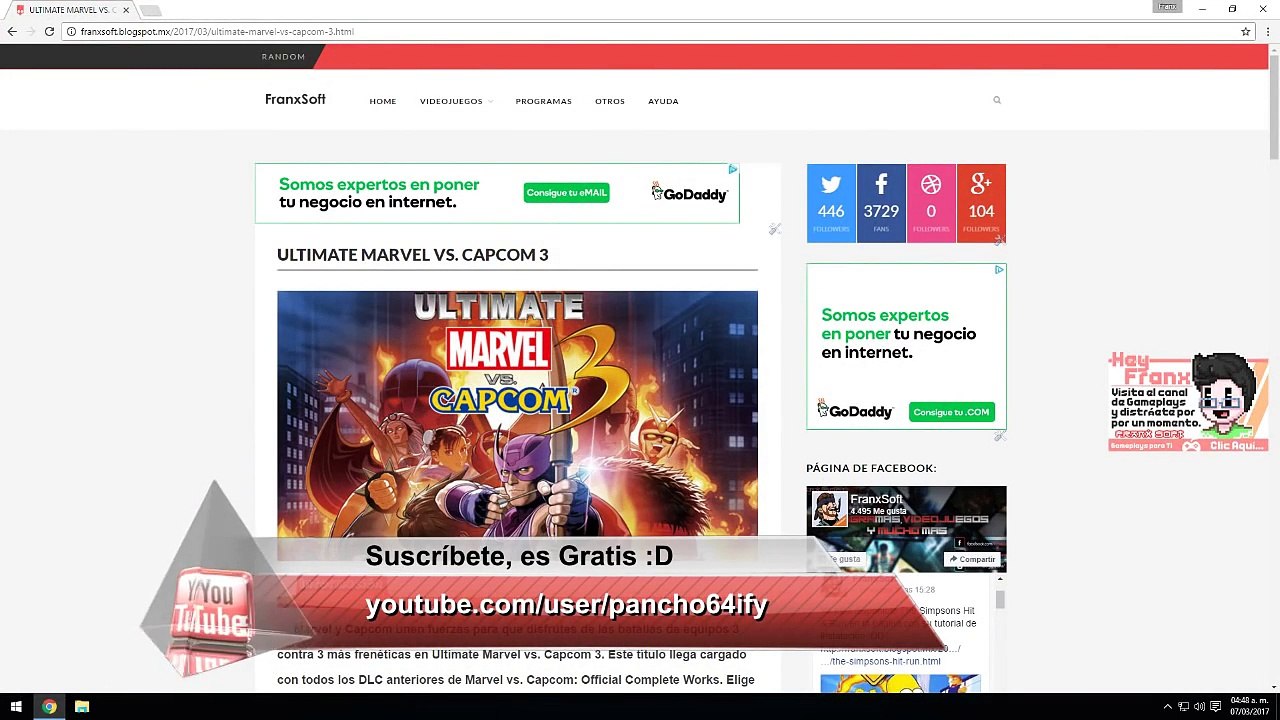
Task: Click the PÁGINA DE FACEBOOK: heading
Action: (871, 468)
